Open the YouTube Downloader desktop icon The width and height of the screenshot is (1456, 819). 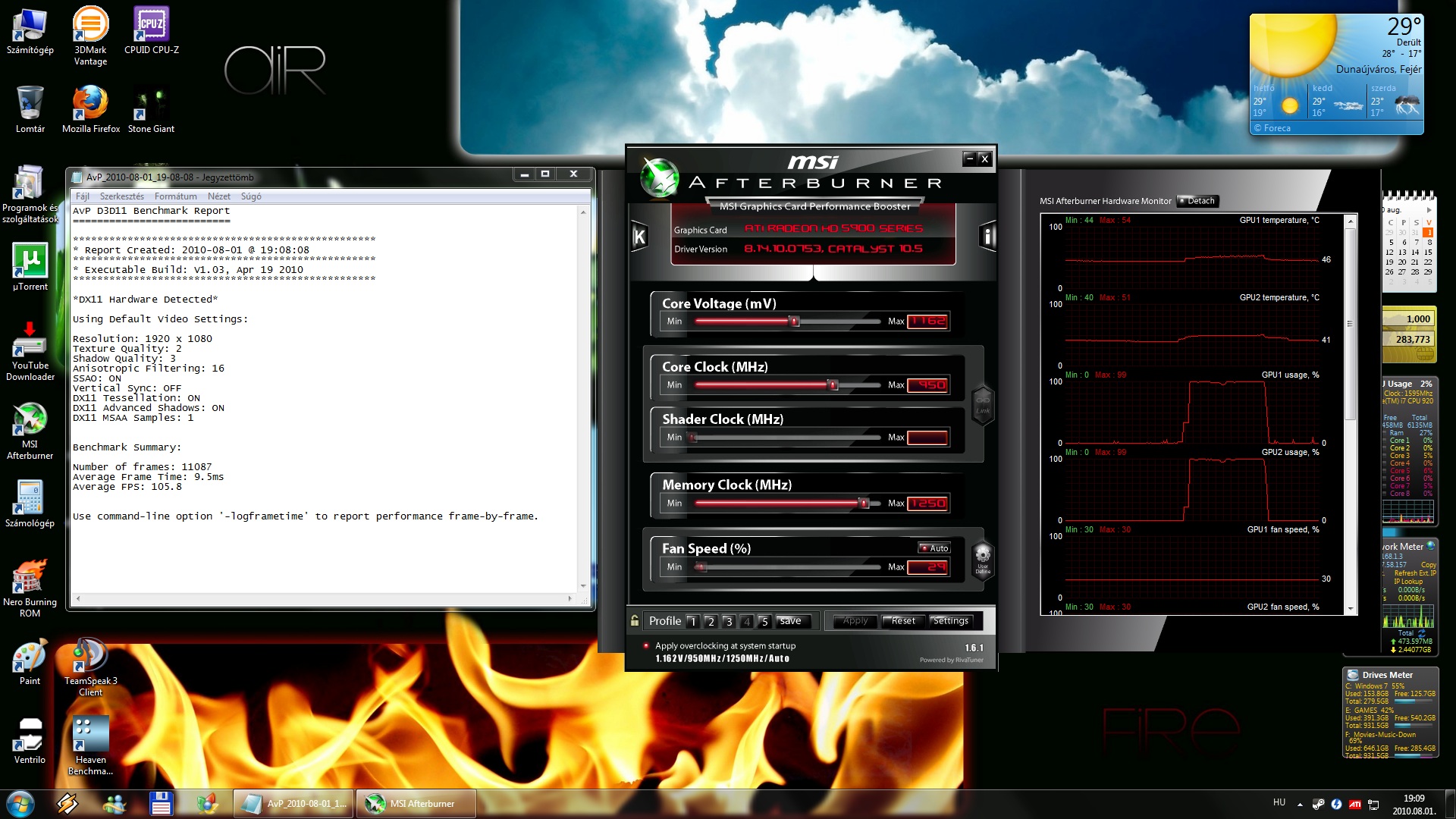[30, 351]
